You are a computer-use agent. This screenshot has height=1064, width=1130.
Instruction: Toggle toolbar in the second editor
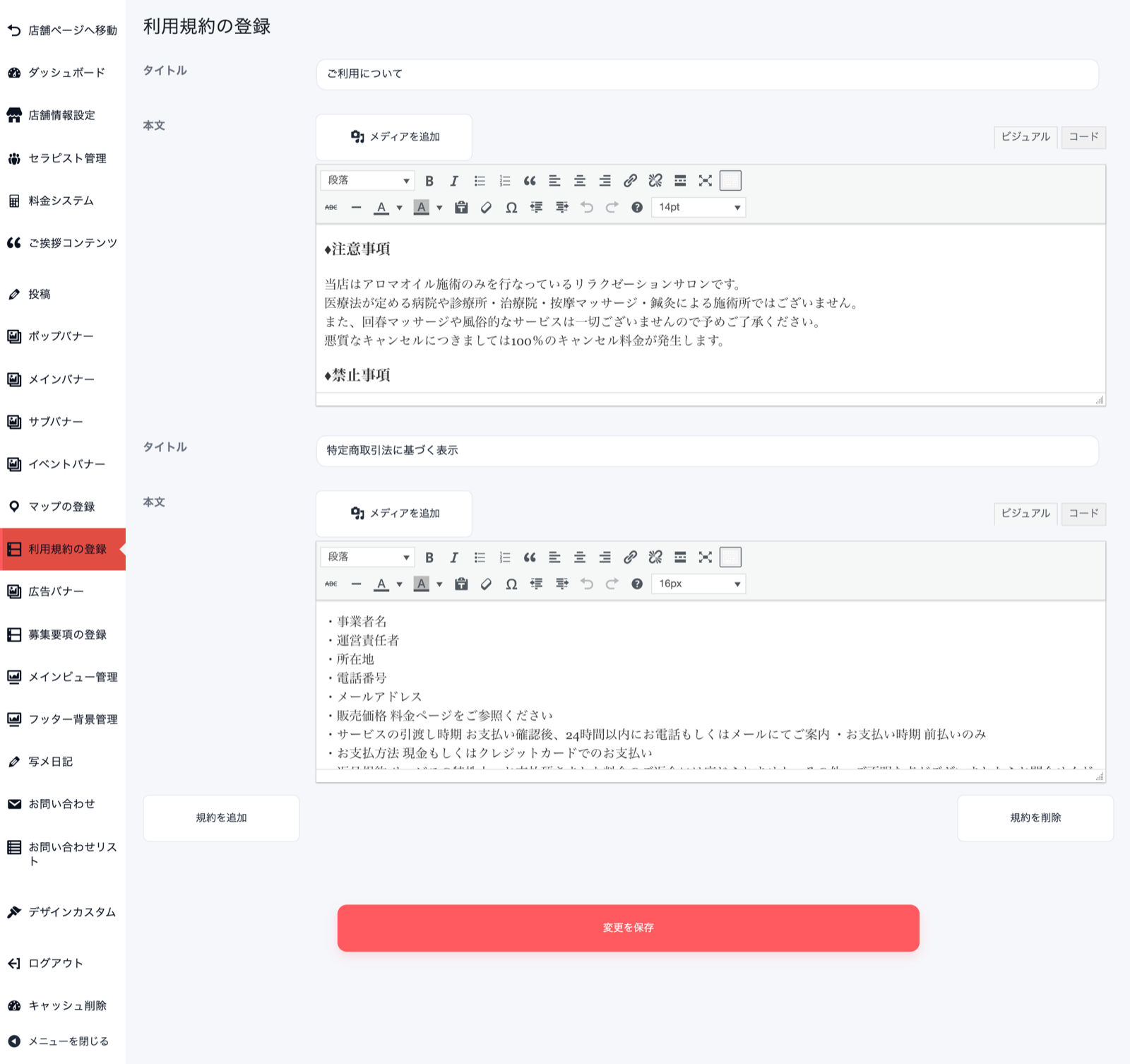pyautogui.click(x=730, y=557)
